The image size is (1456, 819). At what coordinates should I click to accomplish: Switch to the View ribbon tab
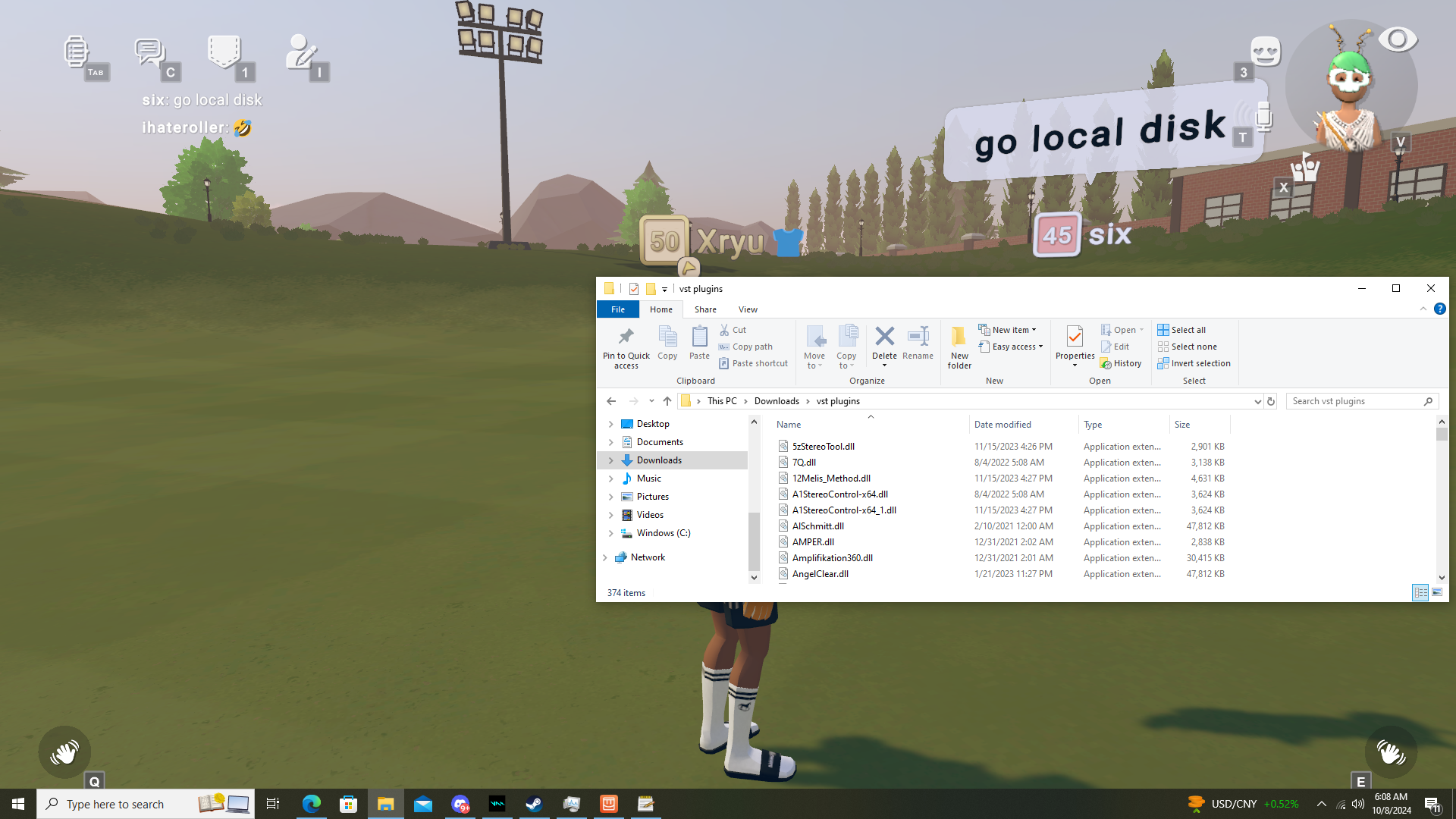coord(748,309)
